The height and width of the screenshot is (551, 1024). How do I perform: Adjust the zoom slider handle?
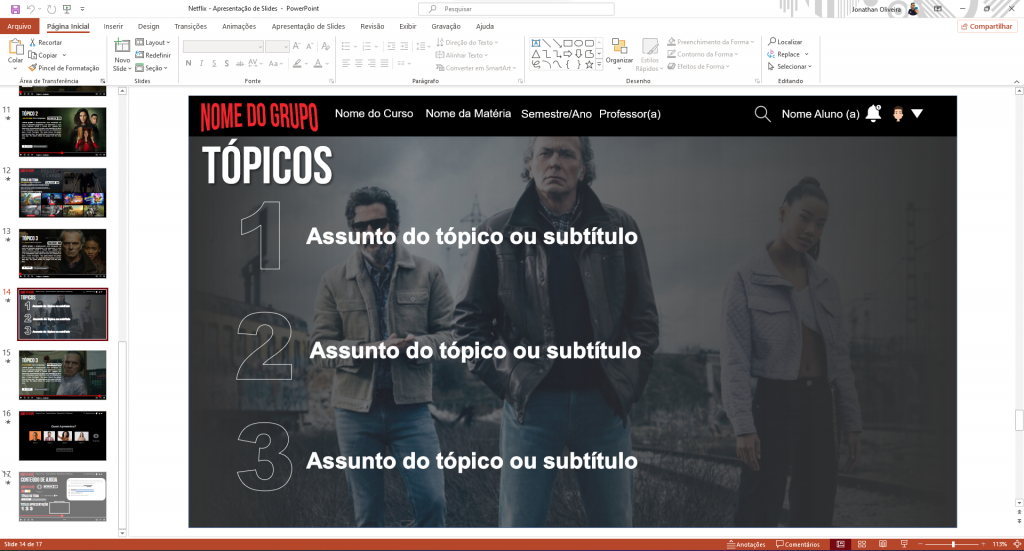953,544
